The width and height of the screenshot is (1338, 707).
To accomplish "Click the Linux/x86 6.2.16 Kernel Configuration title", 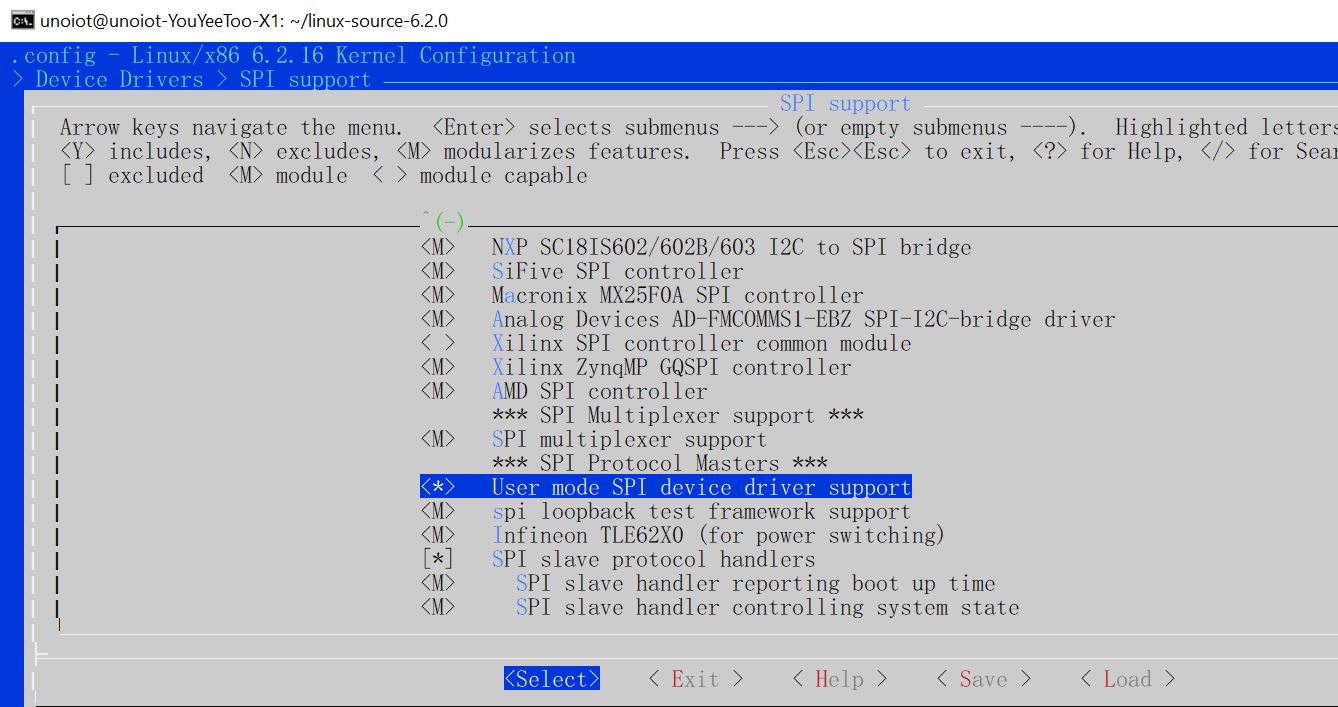I will click(354, 55).
